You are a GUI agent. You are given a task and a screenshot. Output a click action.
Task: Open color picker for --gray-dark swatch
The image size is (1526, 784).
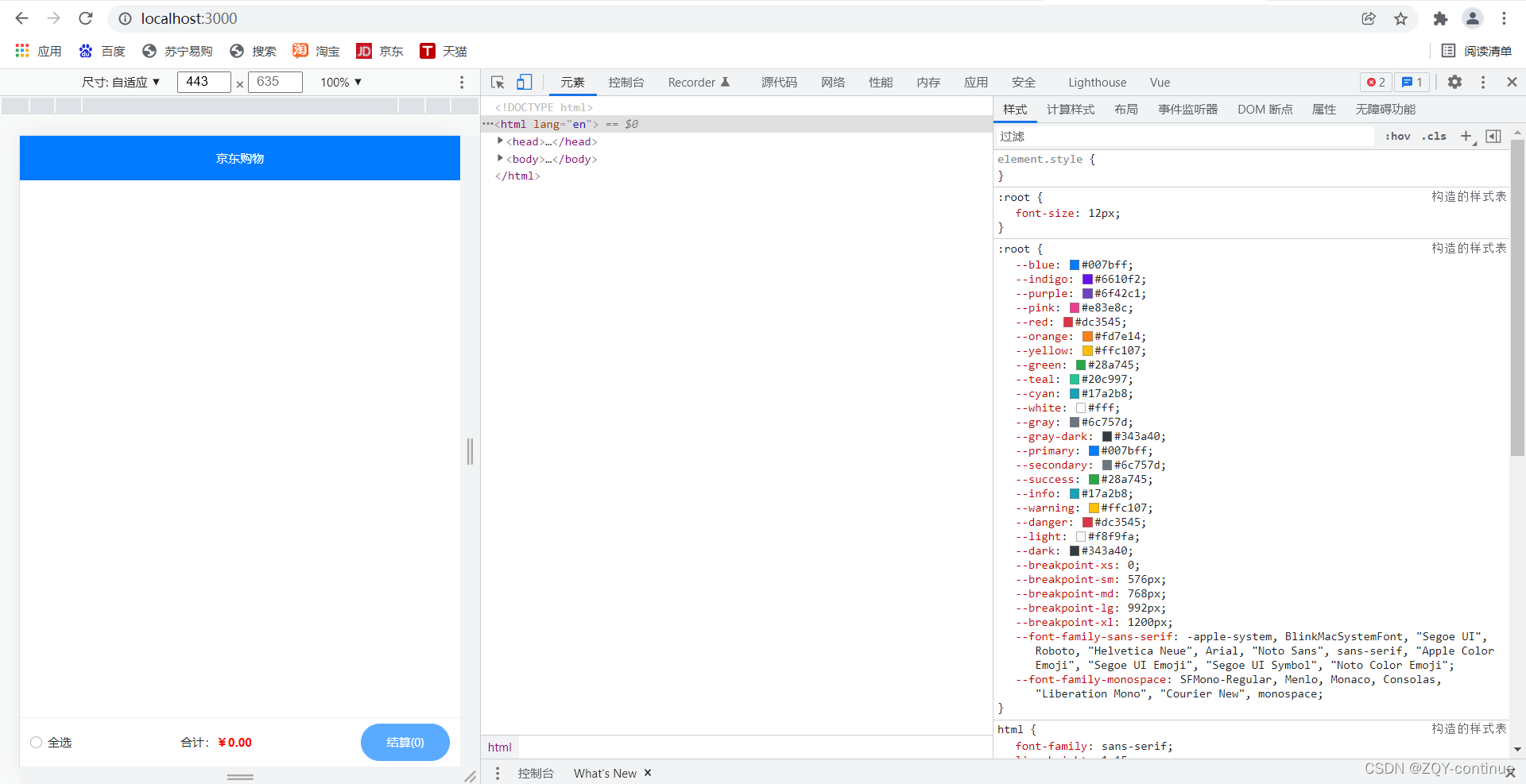tap(1106, 437)
